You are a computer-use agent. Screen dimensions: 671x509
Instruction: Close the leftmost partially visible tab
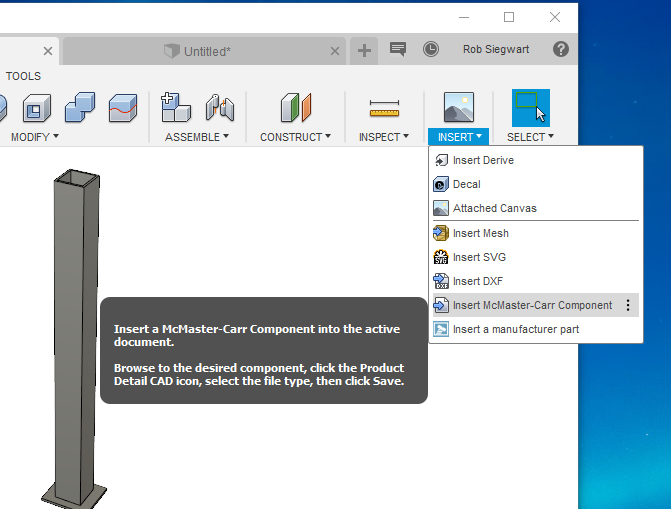48,51
